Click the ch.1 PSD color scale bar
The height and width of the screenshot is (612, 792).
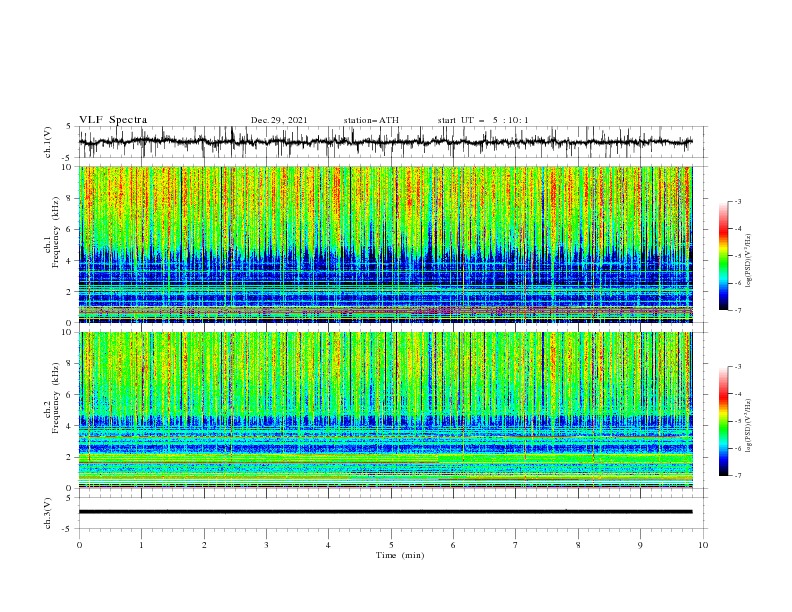click(724, 256)
